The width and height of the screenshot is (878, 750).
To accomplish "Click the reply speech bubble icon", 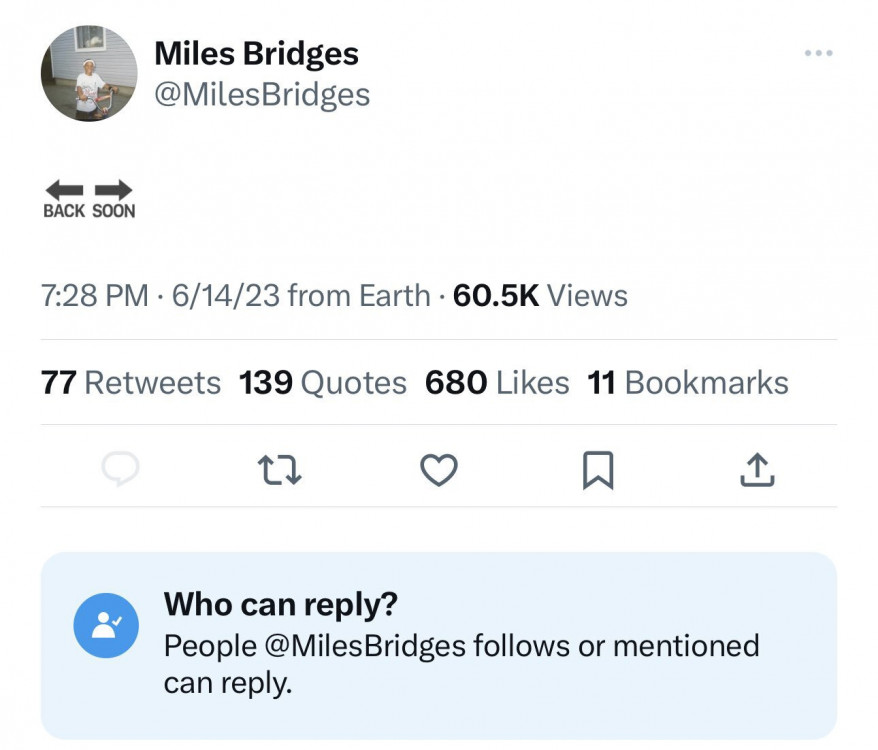I will (x=119, y=469).
